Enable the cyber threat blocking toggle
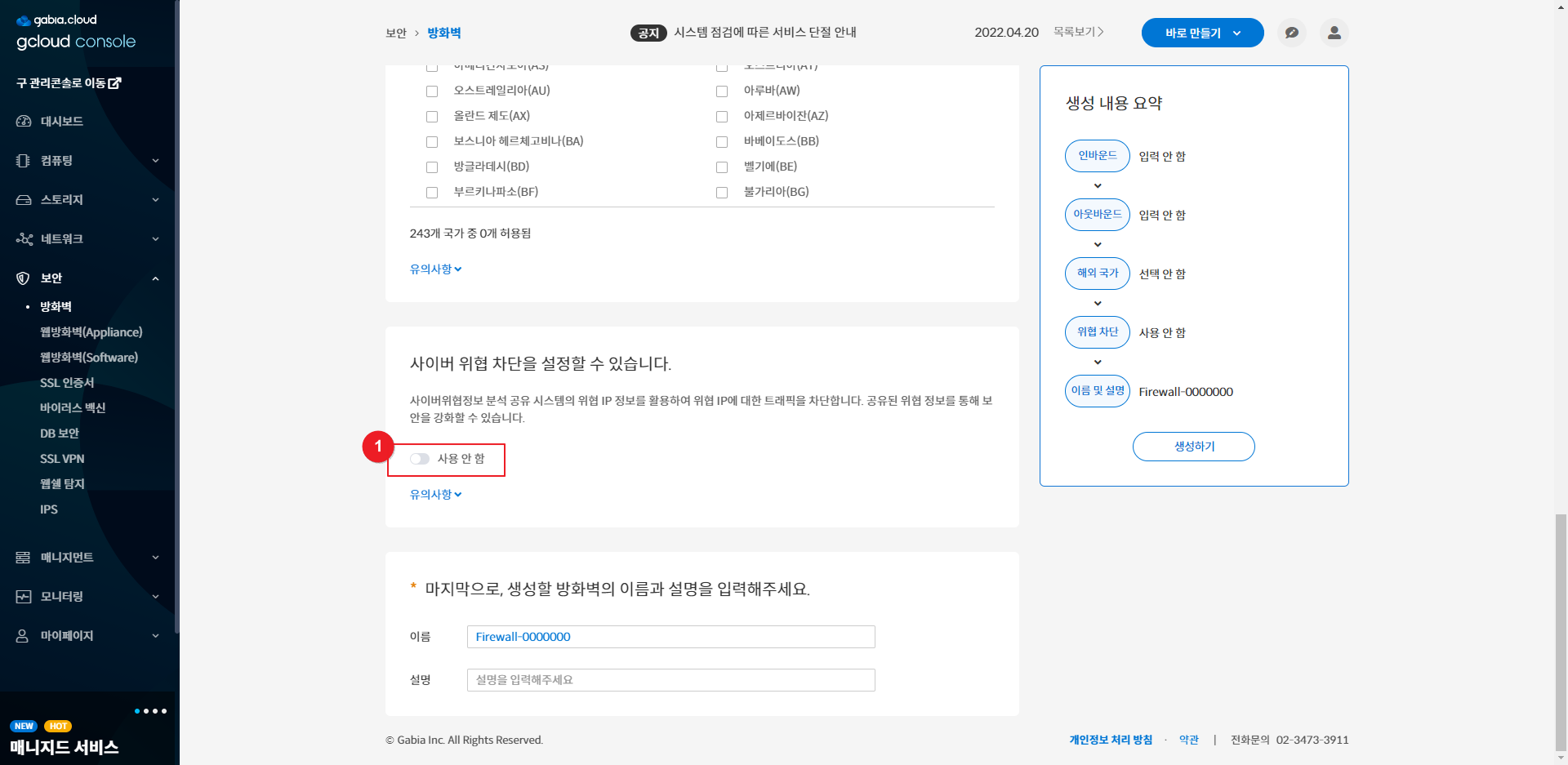The height and width of the screenshot is (765, 1568). tap(420, 459)
